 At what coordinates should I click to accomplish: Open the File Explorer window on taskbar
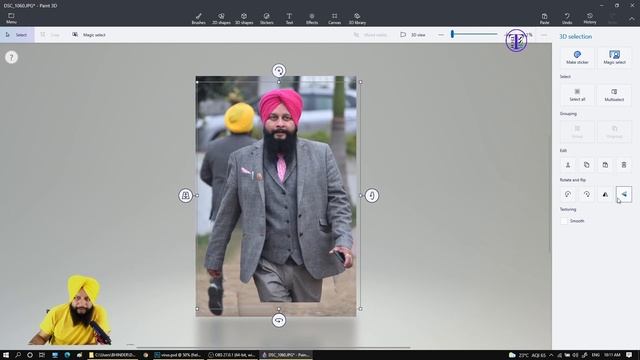(x=112, y=355)
